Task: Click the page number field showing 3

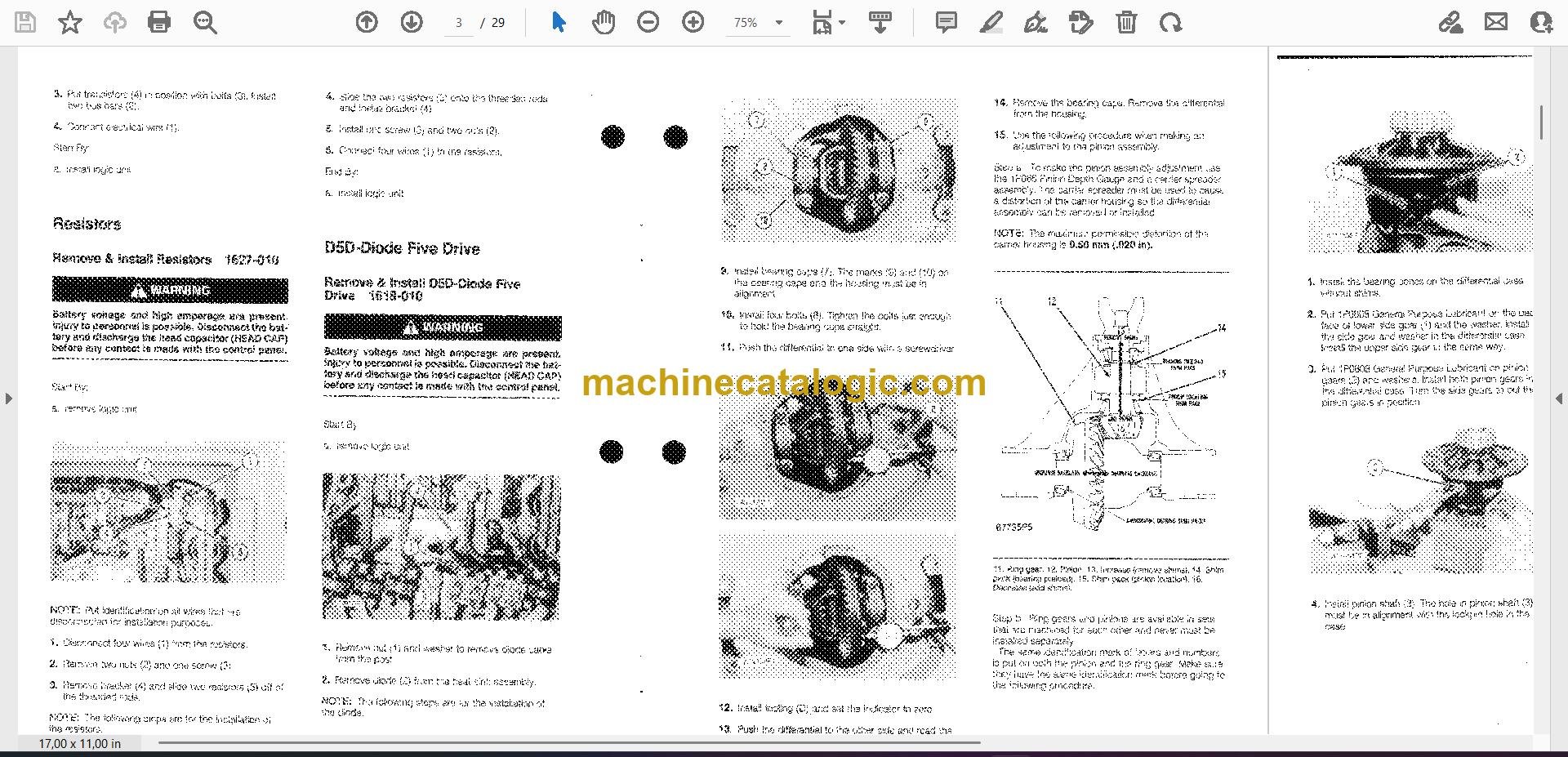Action: [458, 23]
